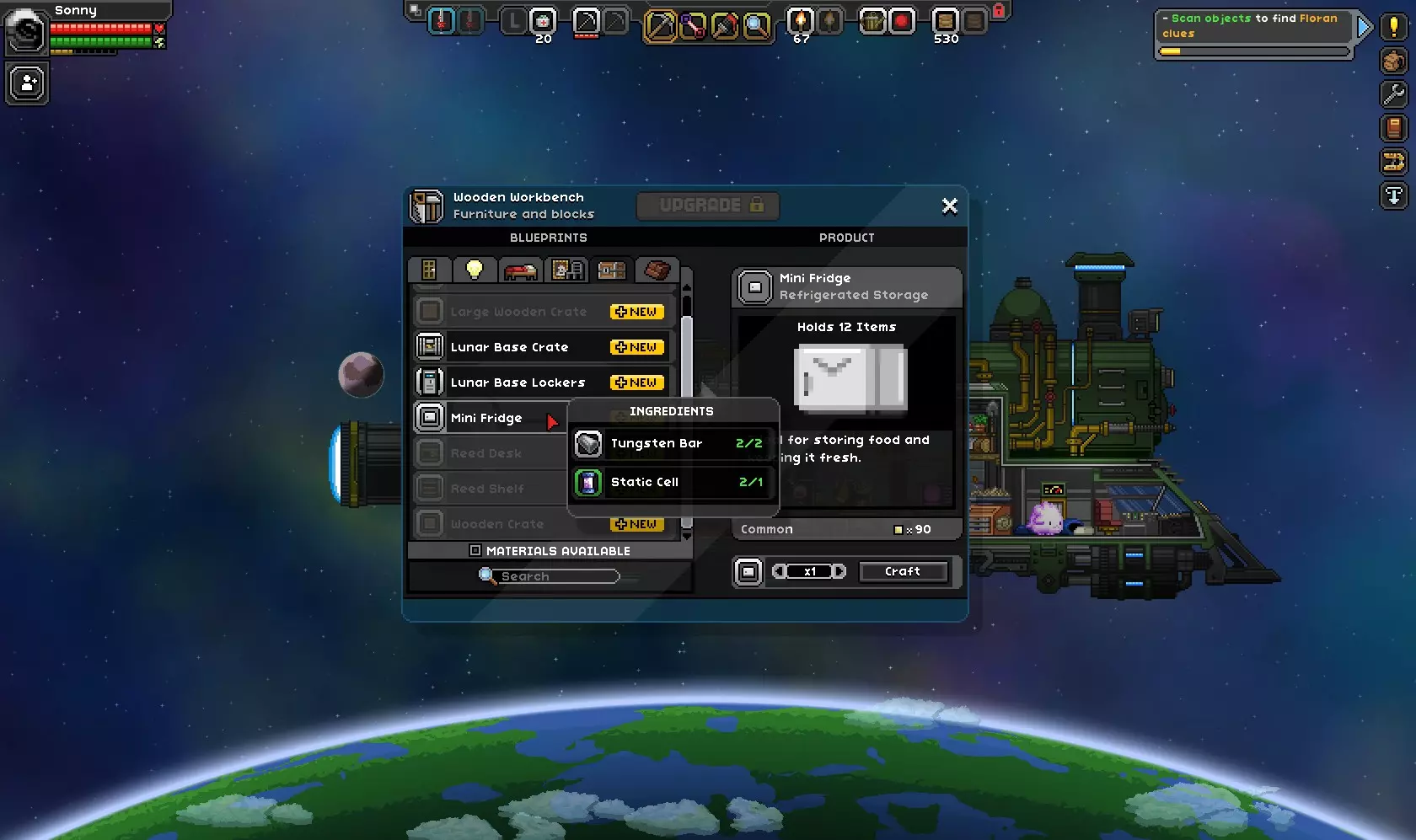1416x840 pixels.
Task: Toggle the Materials Available checkbox
Action: pos(475,551)
